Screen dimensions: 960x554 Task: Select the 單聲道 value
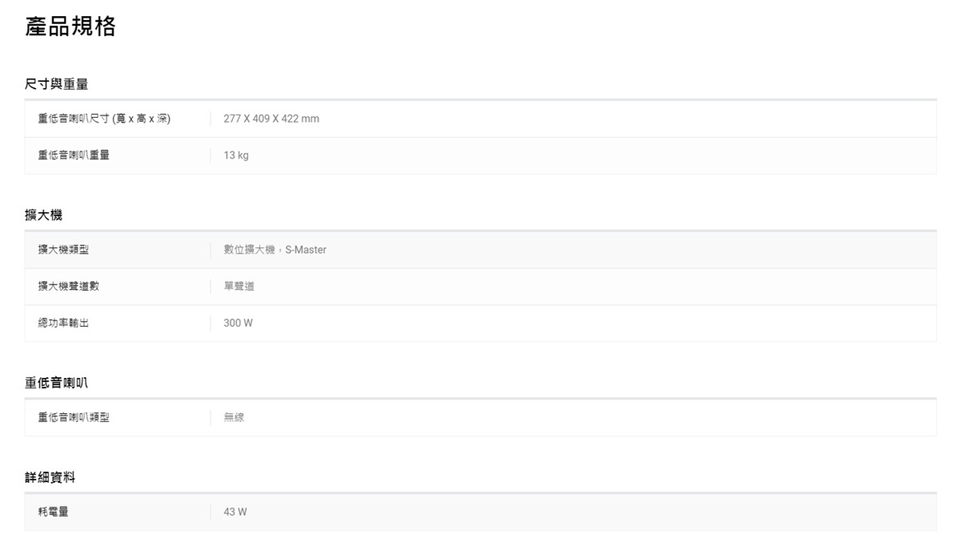pyautogui.click(x=239, y=286)
